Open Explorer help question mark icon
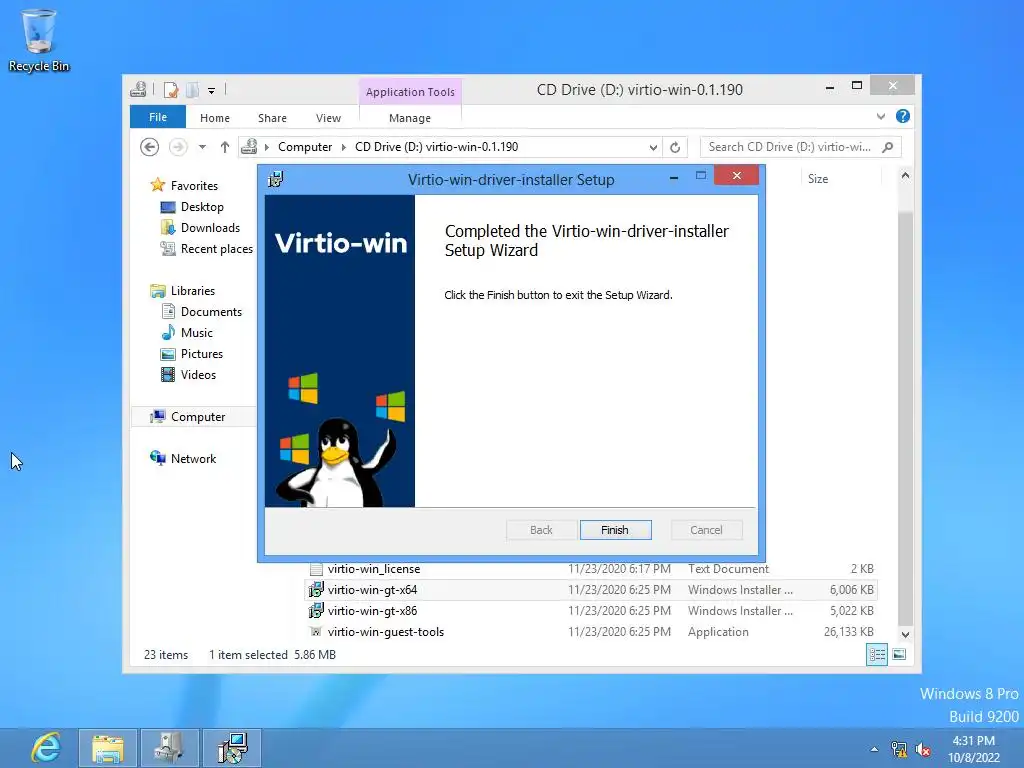This screenshot has height=768, width=1024. click(x=903, y=116)
